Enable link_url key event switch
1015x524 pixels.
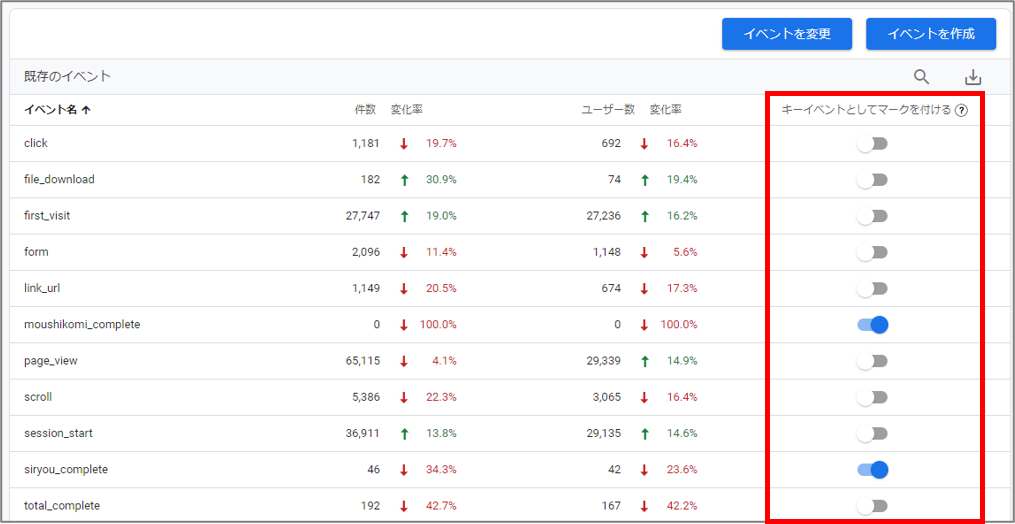872,288
